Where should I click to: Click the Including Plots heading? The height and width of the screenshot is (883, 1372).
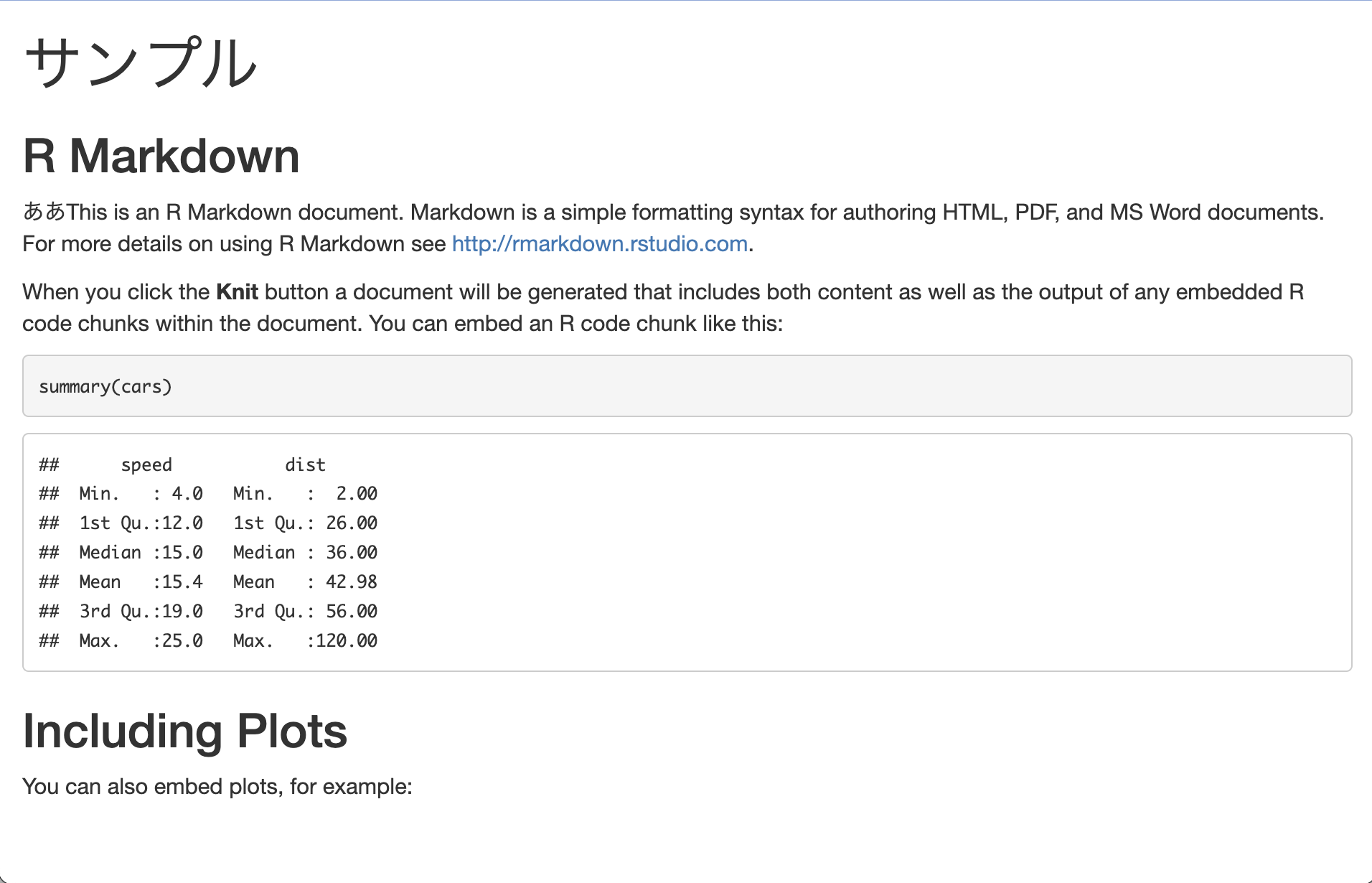tap(185, 732)
